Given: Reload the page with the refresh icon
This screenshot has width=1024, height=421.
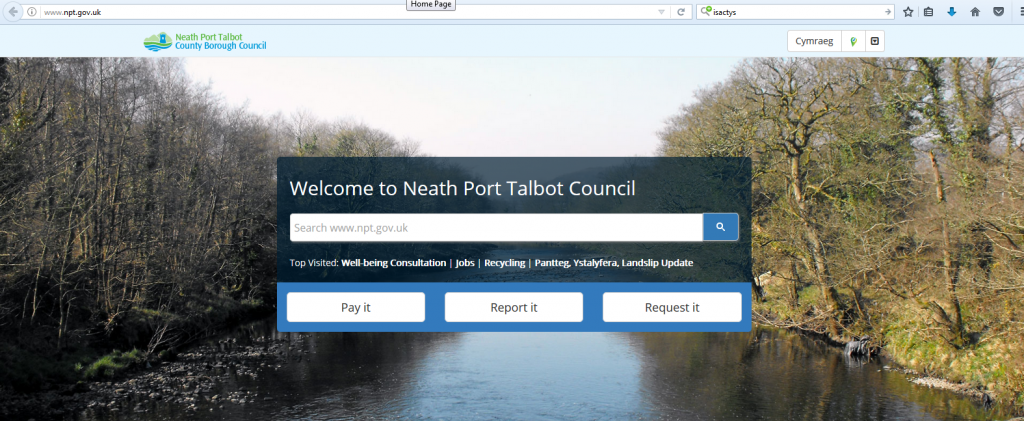Looking at the screenshot, I should coord(680,12).
